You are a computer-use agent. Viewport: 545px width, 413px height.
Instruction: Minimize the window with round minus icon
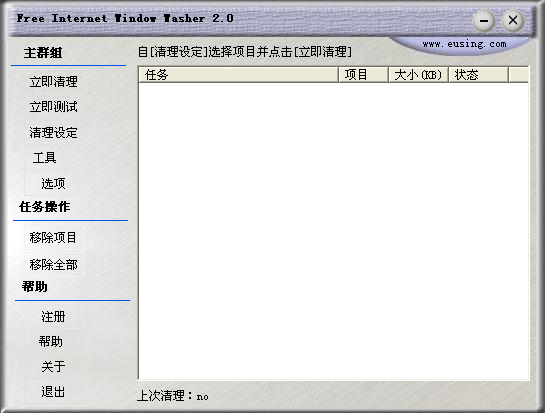click(484, 21)
